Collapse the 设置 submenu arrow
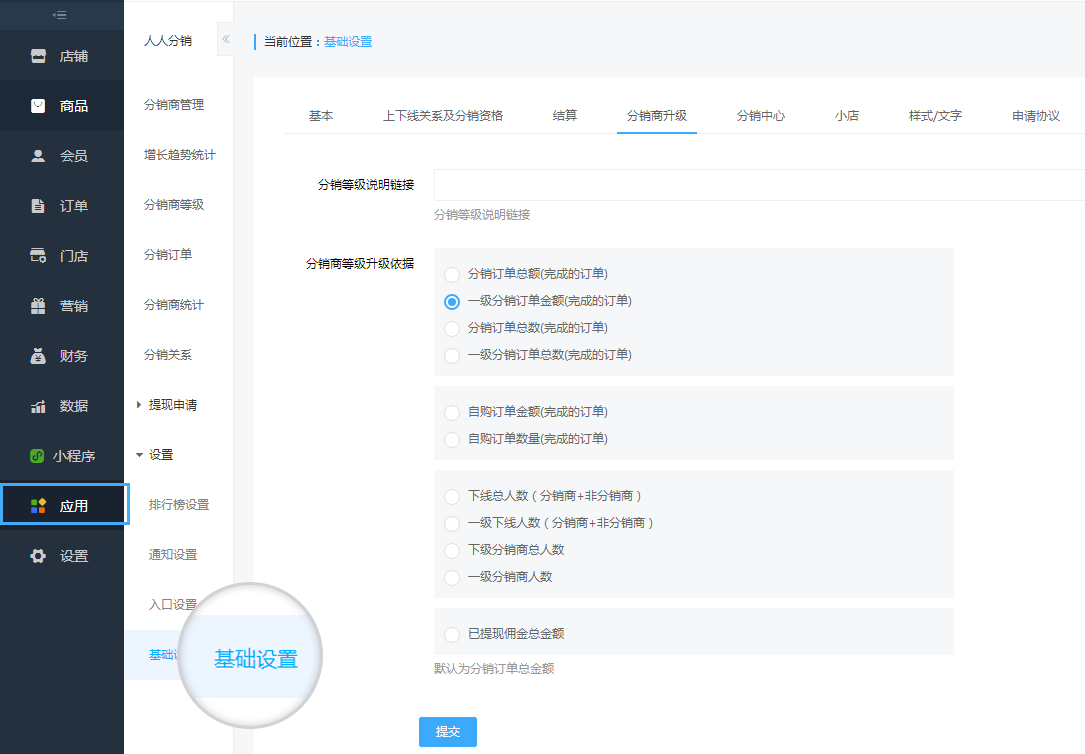The width and height of the screenshot is (1085, 754). (x=139, y=455)
